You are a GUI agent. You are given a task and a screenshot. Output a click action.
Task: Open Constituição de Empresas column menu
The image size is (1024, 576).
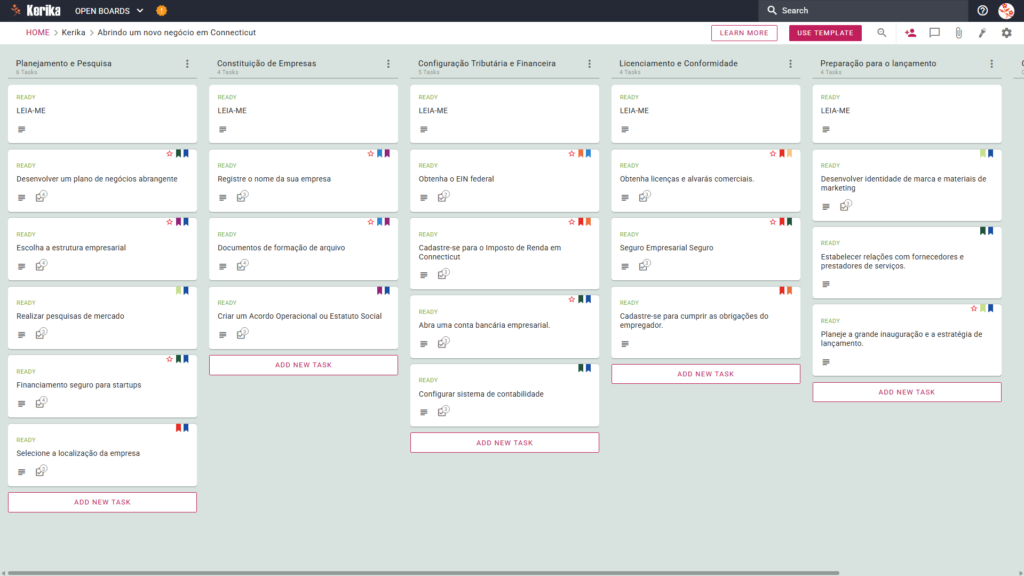pyautogui.click(x=389, y=64)
